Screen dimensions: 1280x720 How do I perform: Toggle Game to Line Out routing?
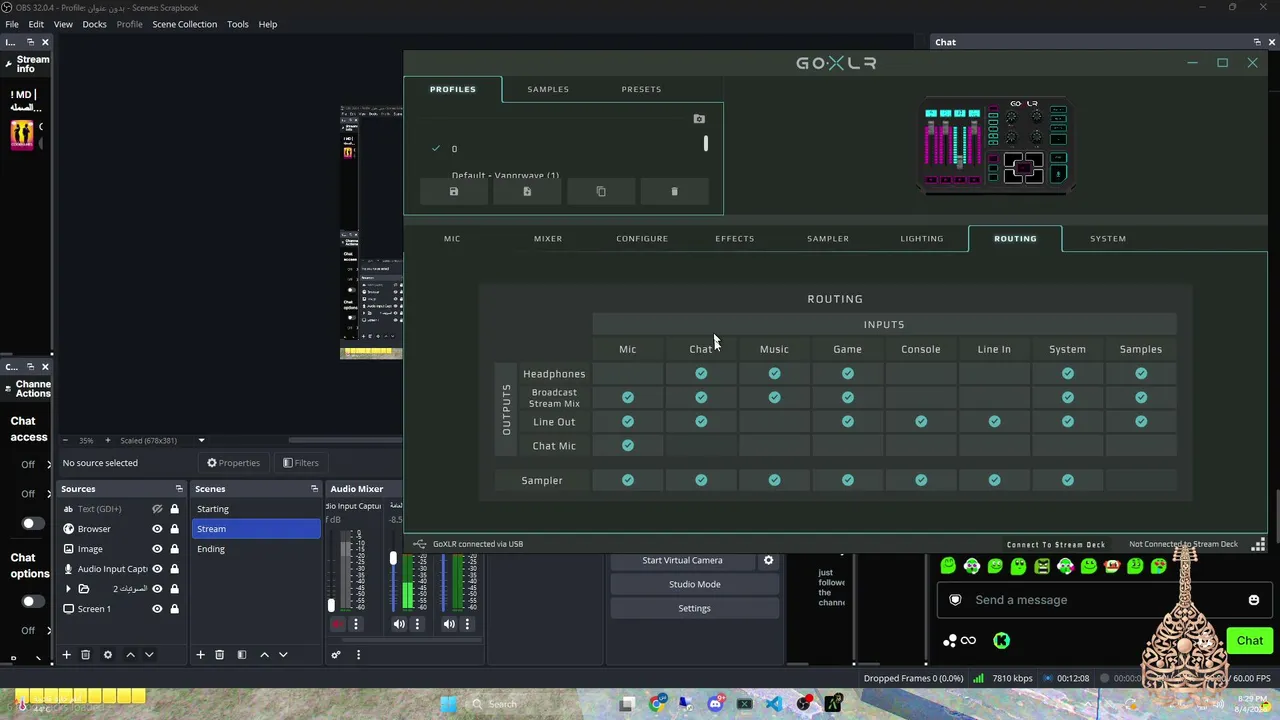pyautogui.click(x=848, y=422)
